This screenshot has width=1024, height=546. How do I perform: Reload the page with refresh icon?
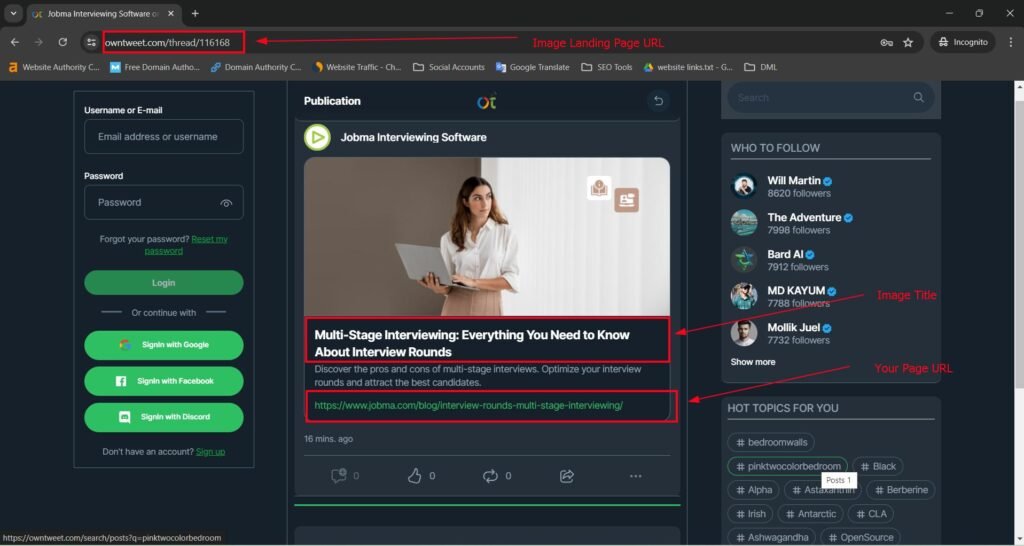tap(63, 42)
